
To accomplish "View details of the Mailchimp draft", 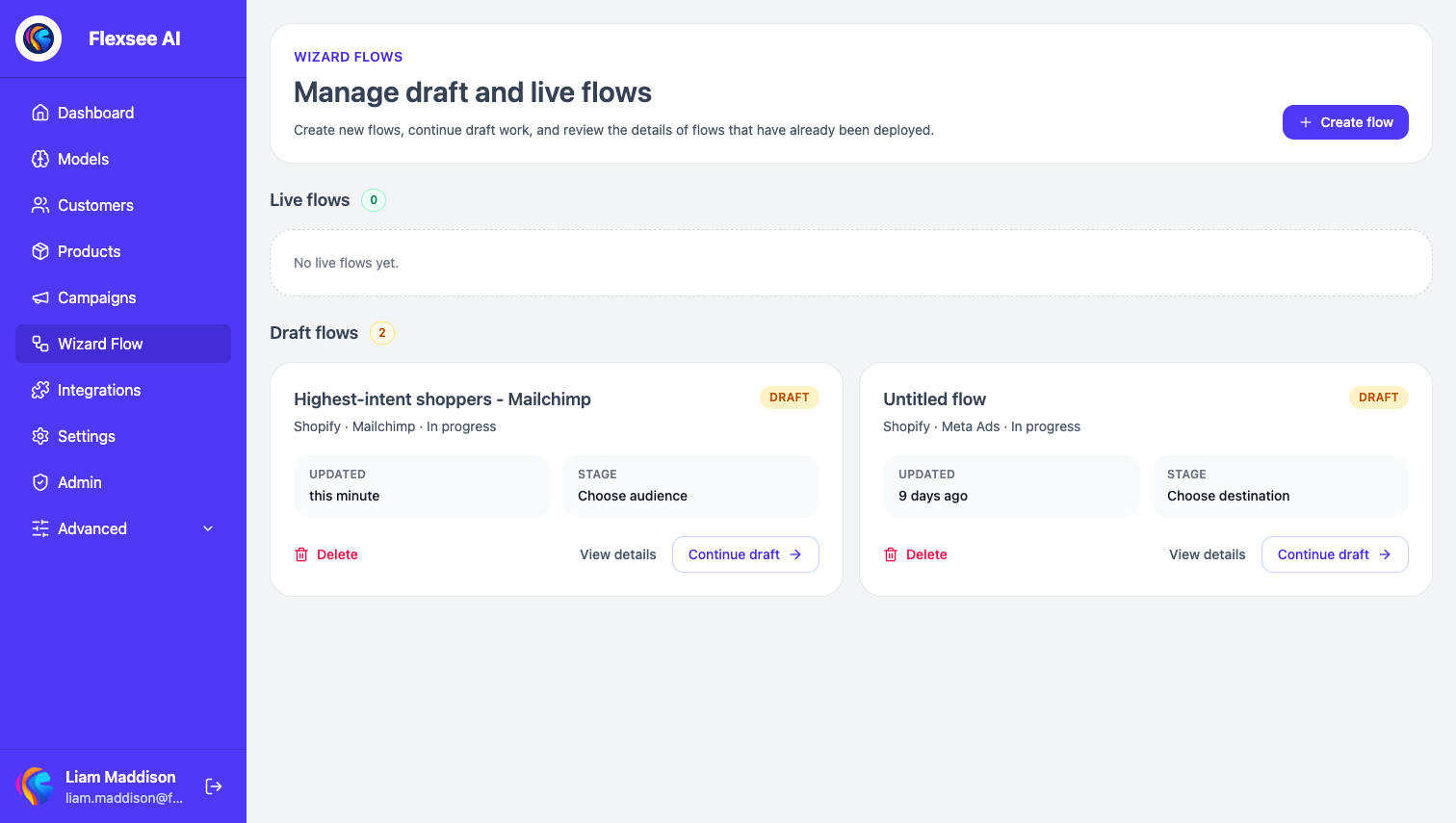I will 618,554.
